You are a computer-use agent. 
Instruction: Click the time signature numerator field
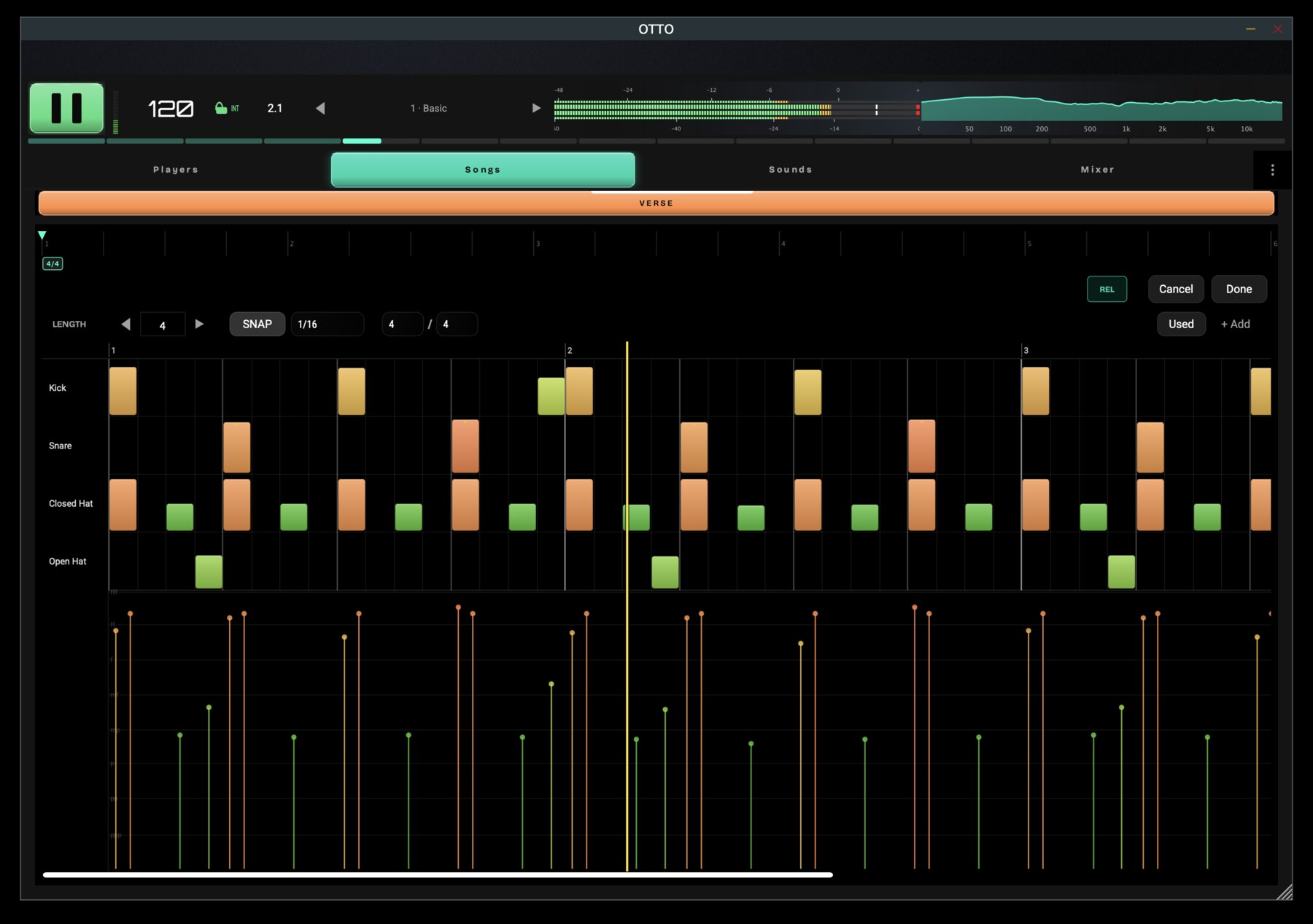(403, 325)
